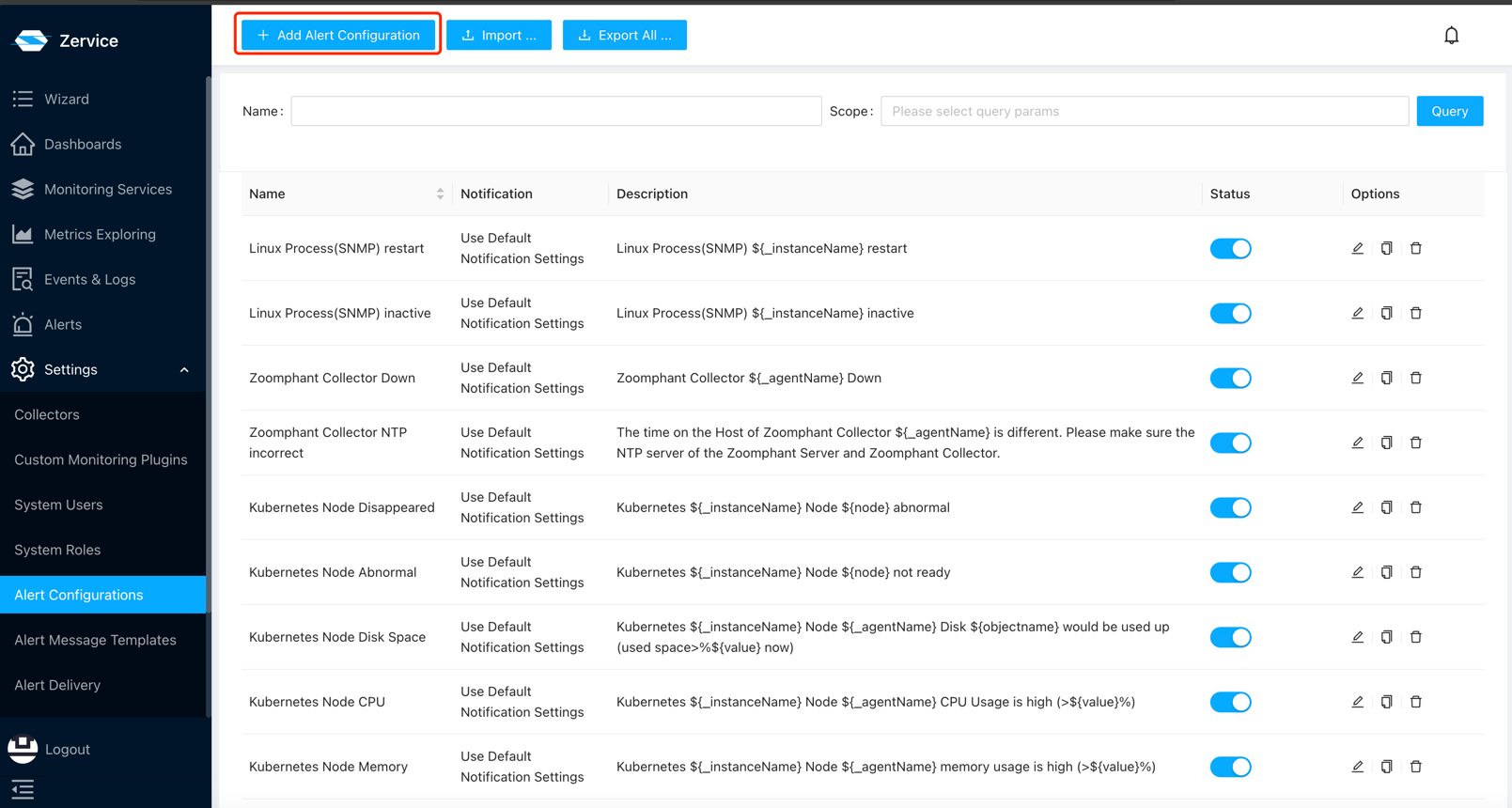Open the Scope query params dropdown
Image resolution: width=1512 pixels, height=808 pixels.
pyautogui.click(x=1144, y=111)
